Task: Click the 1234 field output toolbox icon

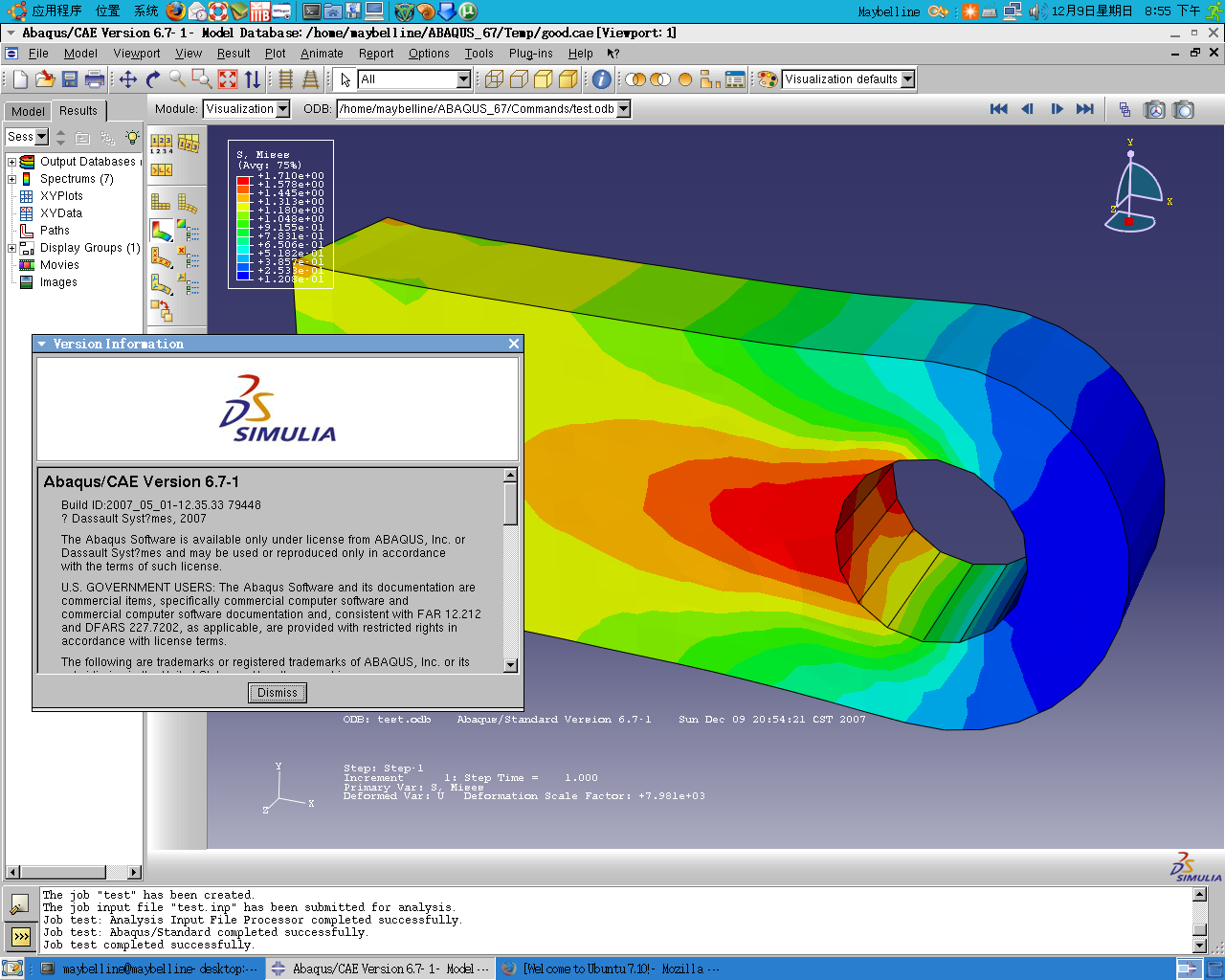Action: tap(162, 144)
